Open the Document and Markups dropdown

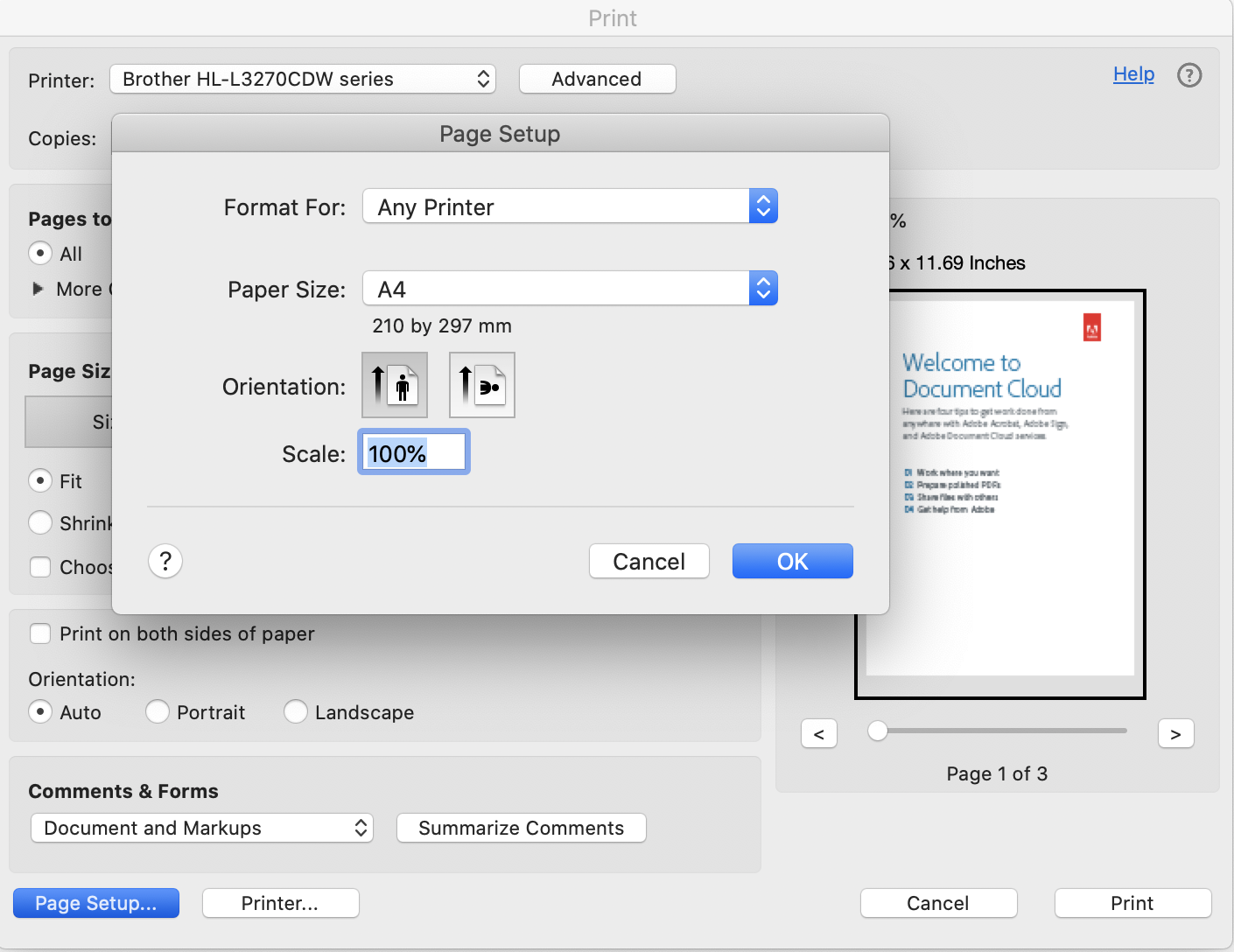pyautogui.click(x=201, y=828)
